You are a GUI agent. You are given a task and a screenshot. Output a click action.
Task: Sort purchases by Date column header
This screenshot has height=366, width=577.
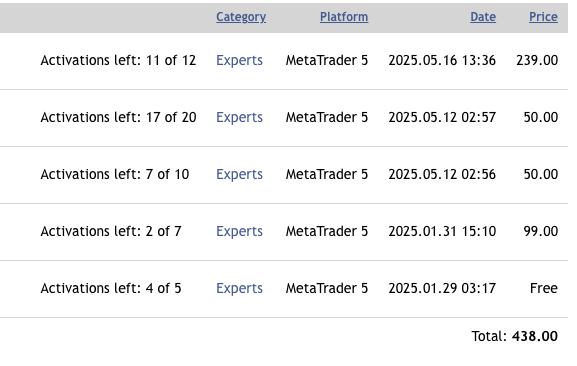point(483,17)
